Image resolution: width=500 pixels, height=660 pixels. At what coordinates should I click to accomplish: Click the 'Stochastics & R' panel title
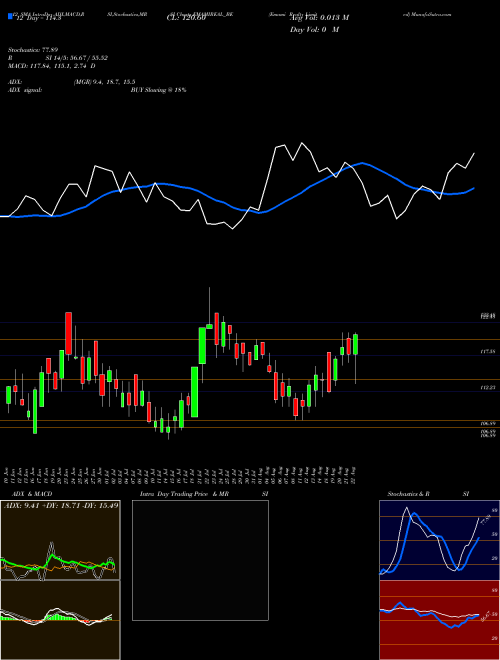point(408,494)
